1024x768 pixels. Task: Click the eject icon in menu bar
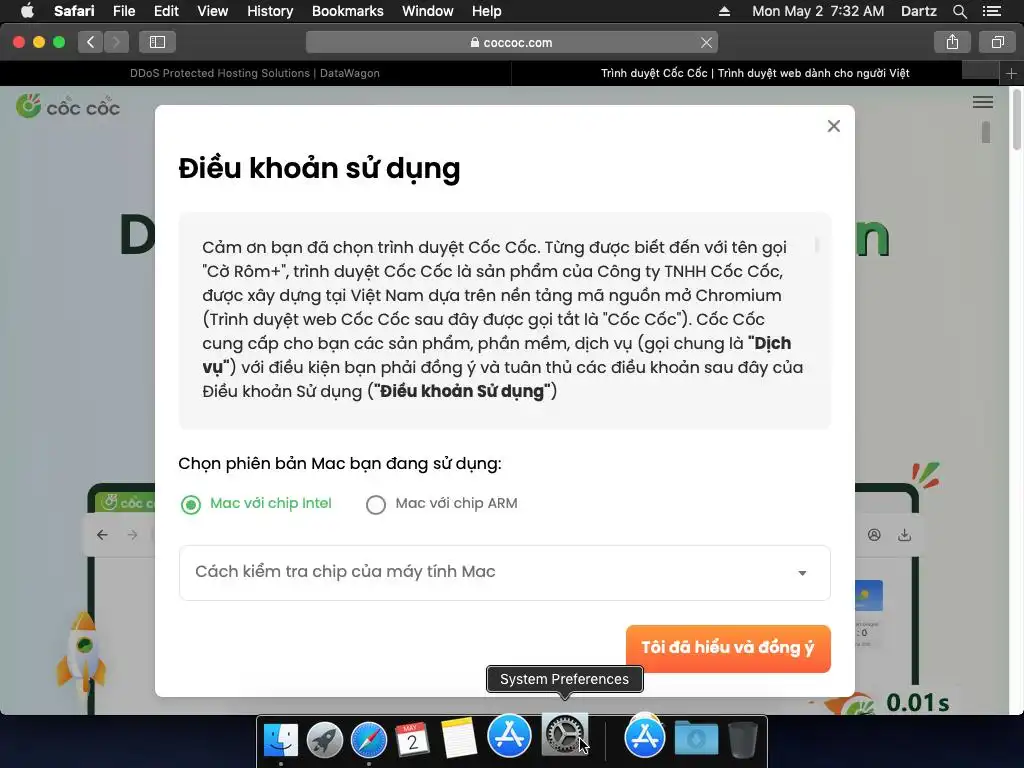tap(724, 11)
